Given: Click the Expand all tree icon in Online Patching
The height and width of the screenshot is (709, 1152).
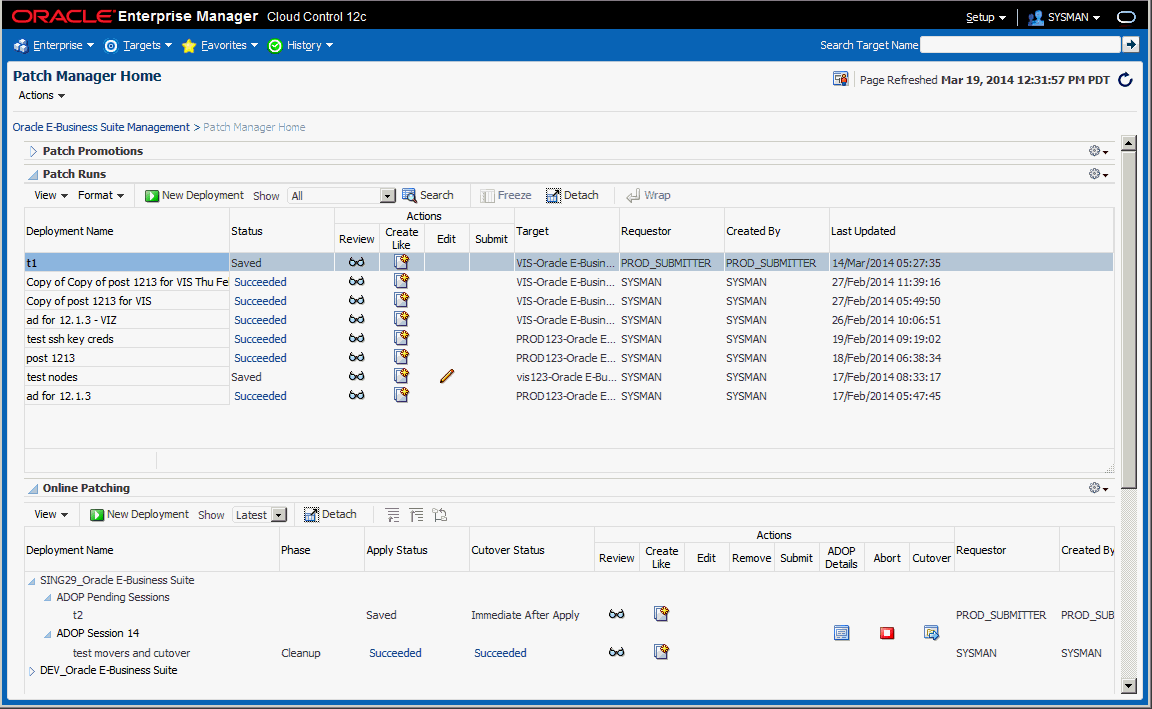Looking at the screenshot, I should click(417, 515).
